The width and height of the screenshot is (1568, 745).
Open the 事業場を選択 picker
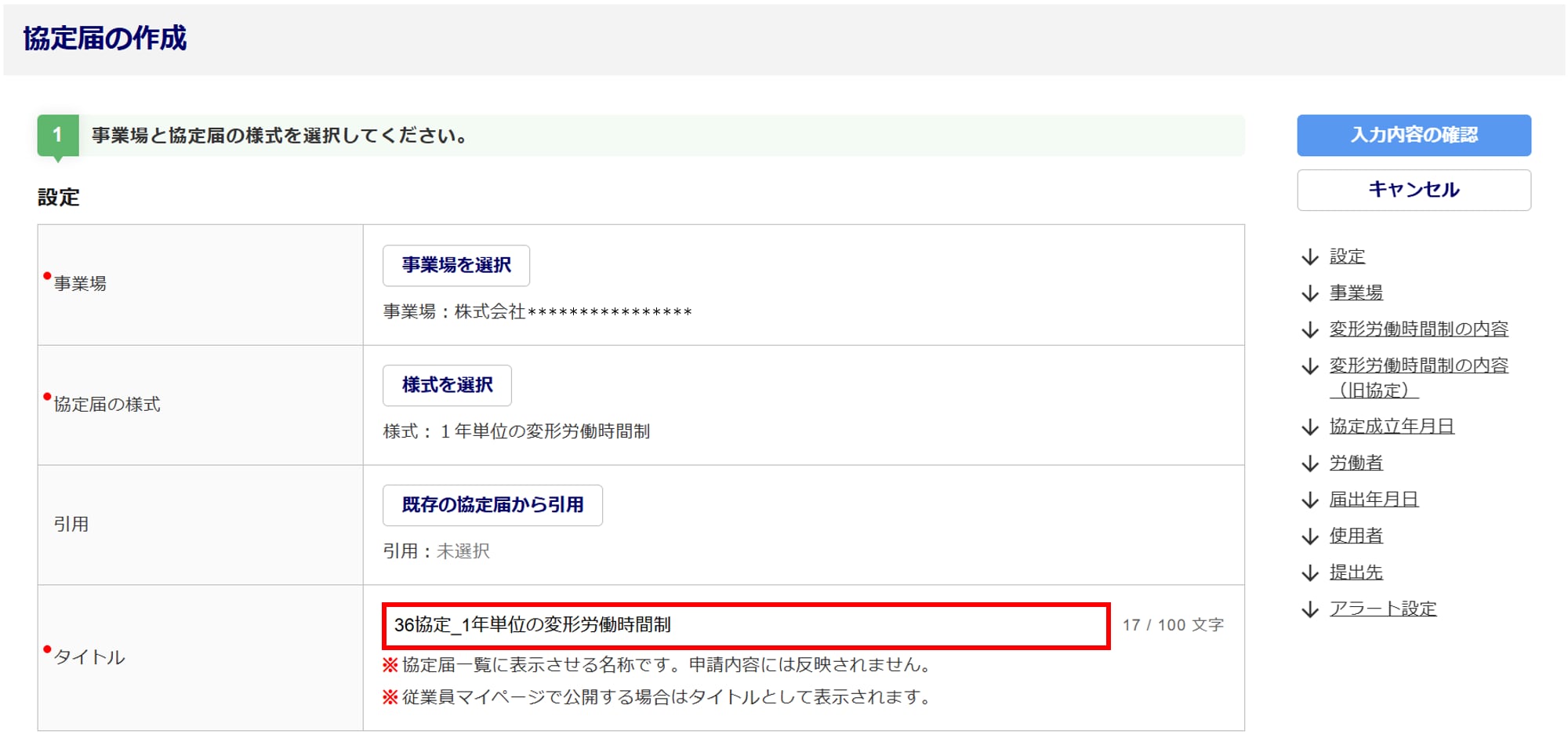456,266
